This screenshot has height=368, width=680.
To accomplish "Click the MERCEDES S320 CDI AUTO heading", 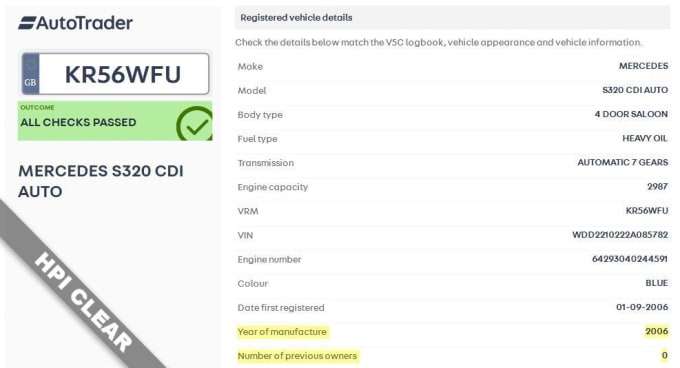I will [x=101, y=181].
